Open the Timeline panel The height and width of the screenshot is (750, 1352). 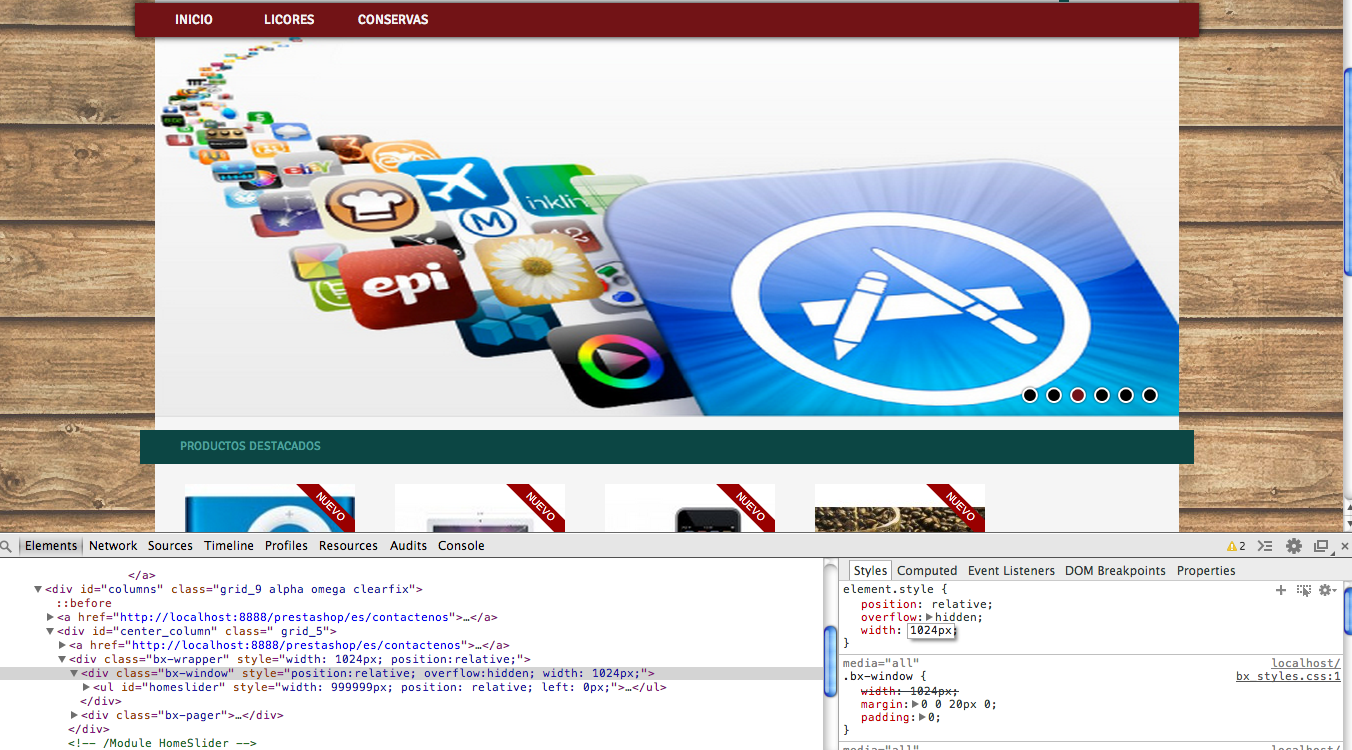pyautogui.click(x=229, y=546)
